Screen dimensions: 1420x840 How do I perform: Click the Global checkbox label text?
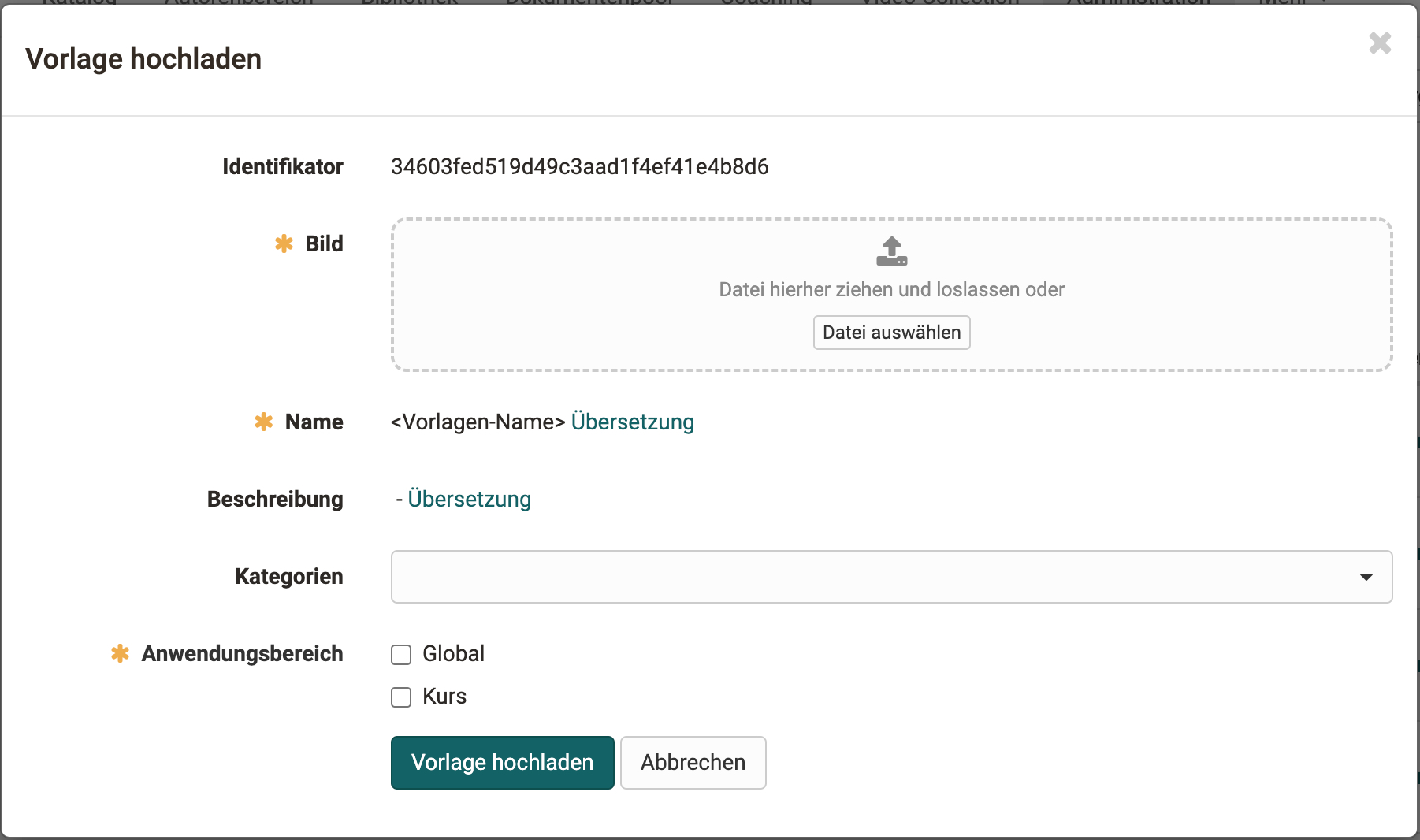click(453, 654)
